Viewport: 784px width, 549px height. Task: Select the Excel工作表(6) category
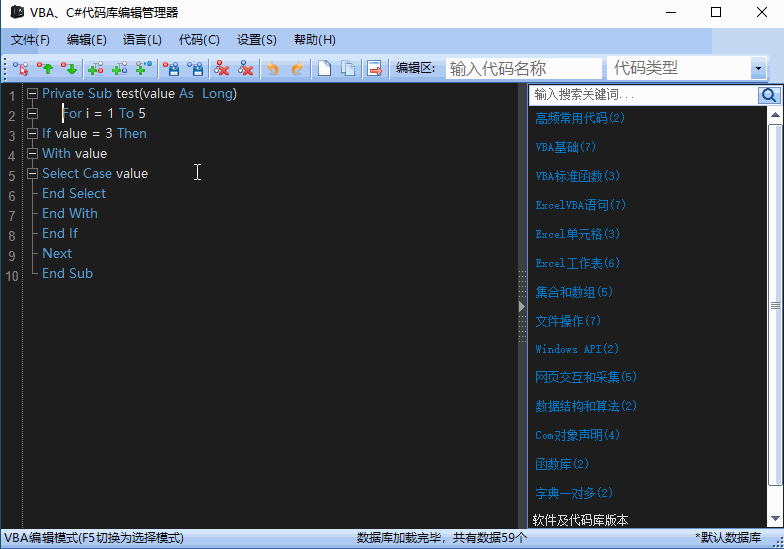pos(578,263)
